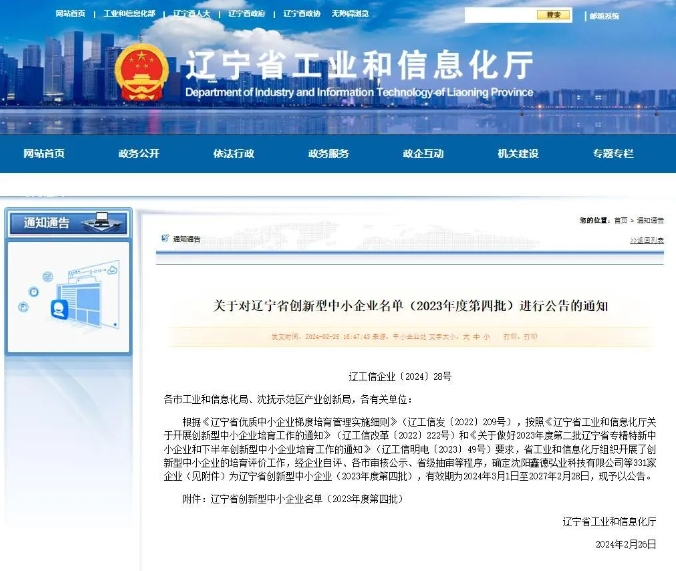Open 网站首页 in main navigation bar
This screenshot has width=676, height=571.
tap(44, 153)
